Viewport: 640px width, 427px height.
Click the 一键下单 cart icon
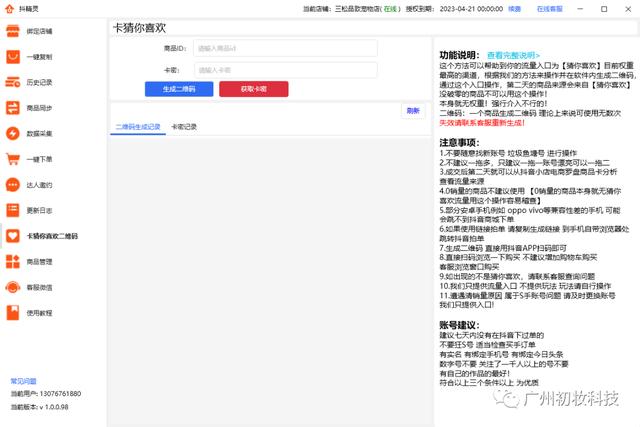click(13, 159)
